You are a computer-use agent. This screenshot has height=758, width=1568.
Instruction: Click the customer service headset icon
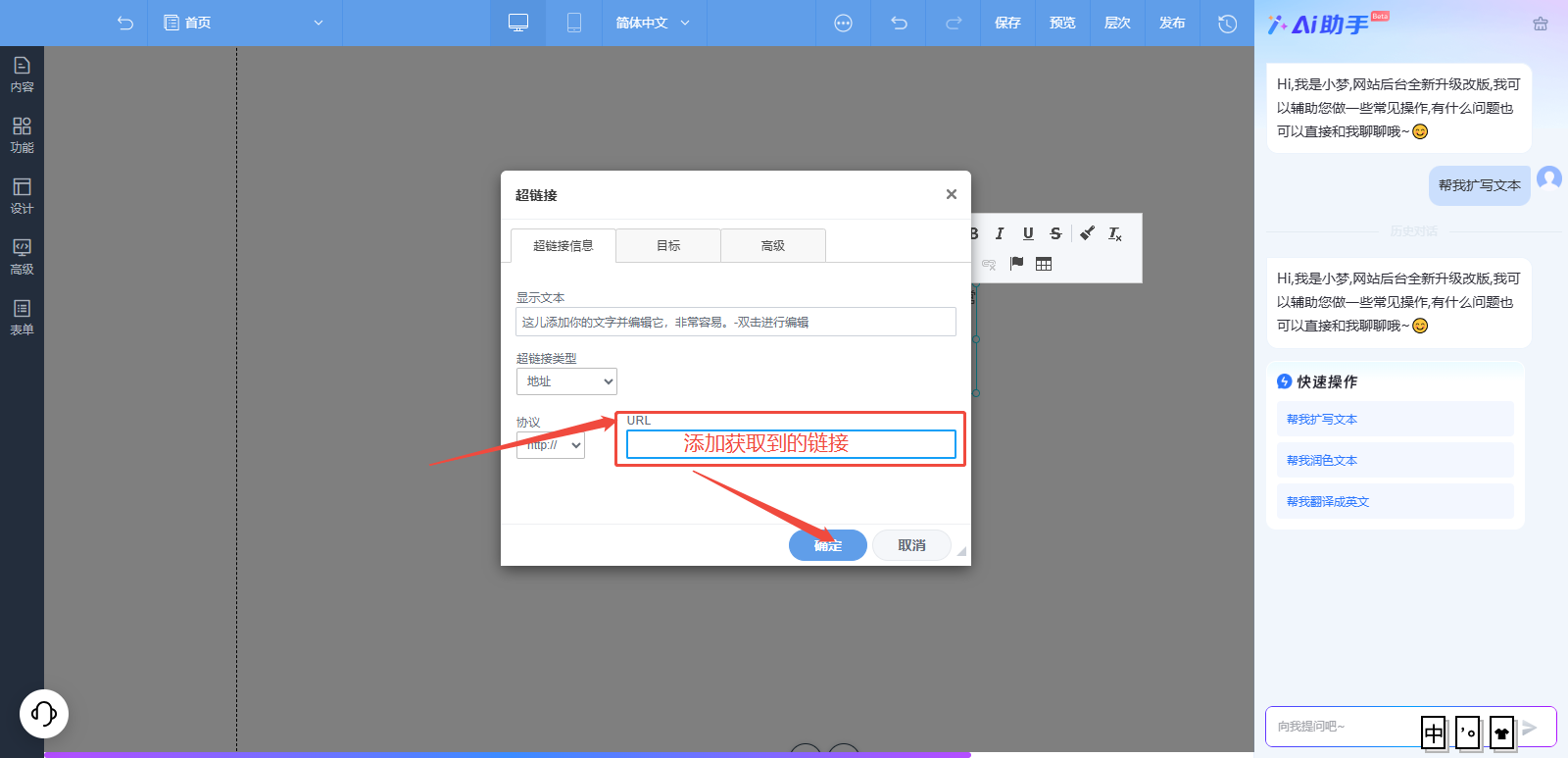pyautogui.click(x=44, y=713)
